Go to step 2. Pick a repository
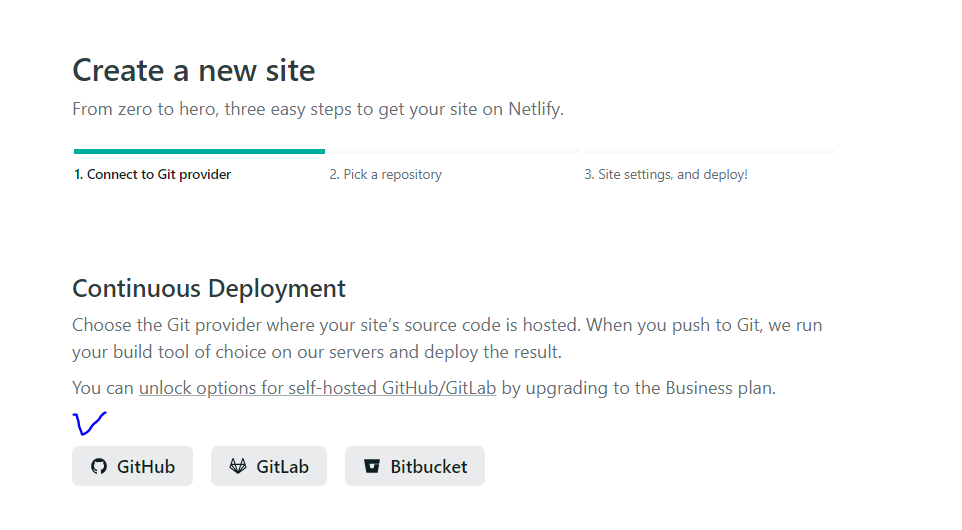The width and height of the screenshot is (962, 530). click(x=385, y=174)
